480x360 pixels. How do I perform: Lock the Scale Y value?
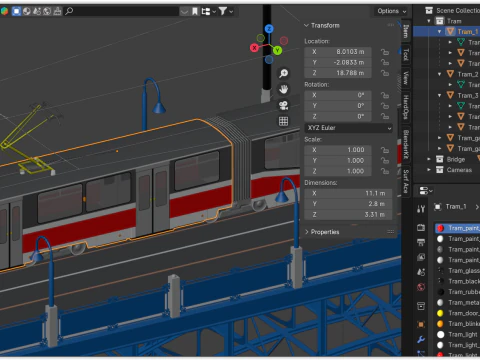[x=385, y=161]
